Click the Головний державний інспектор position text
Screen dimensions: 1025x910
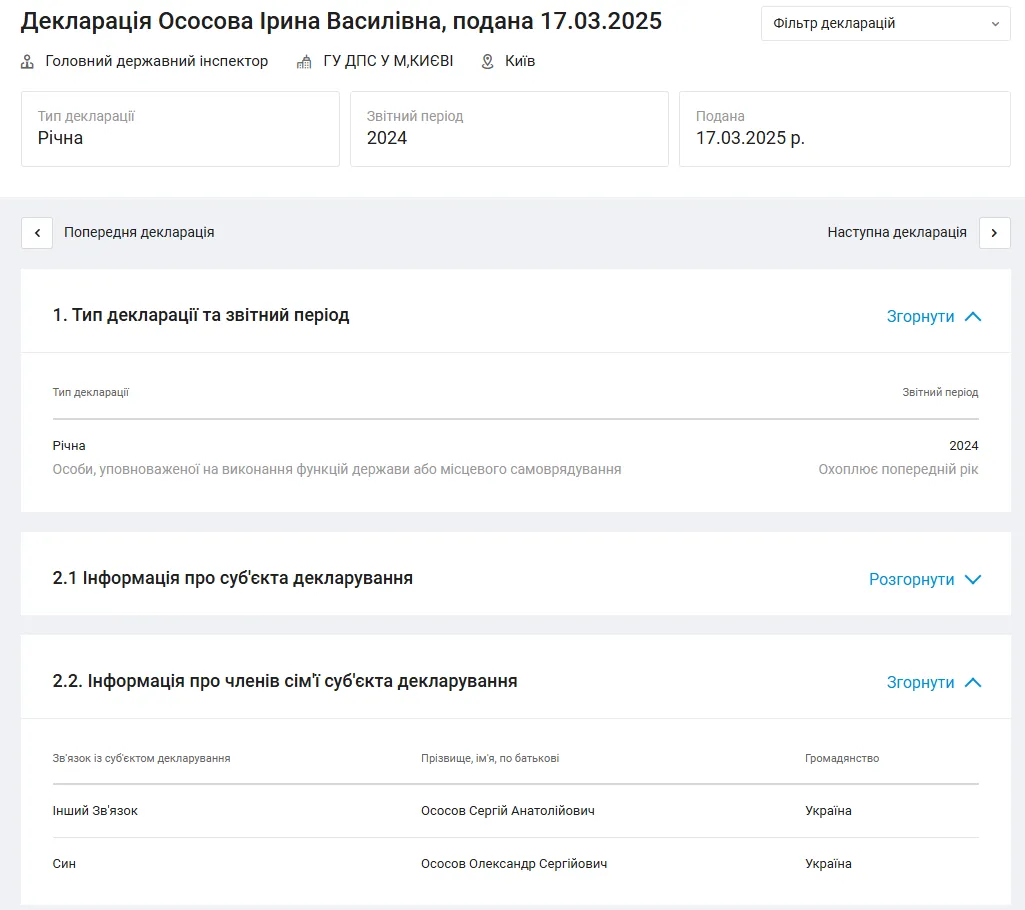[x=157, y=61]
